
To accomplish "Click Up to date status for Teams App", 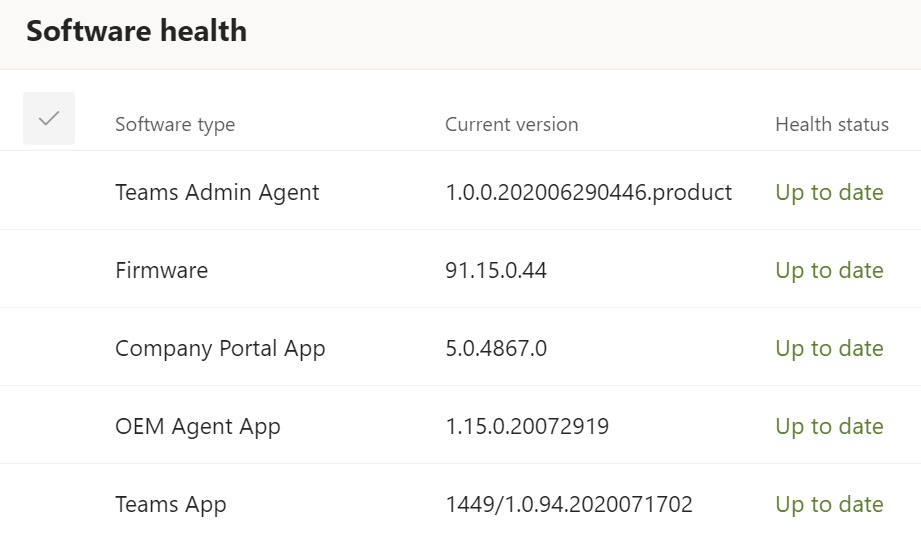I will click(x=829, y=504).
